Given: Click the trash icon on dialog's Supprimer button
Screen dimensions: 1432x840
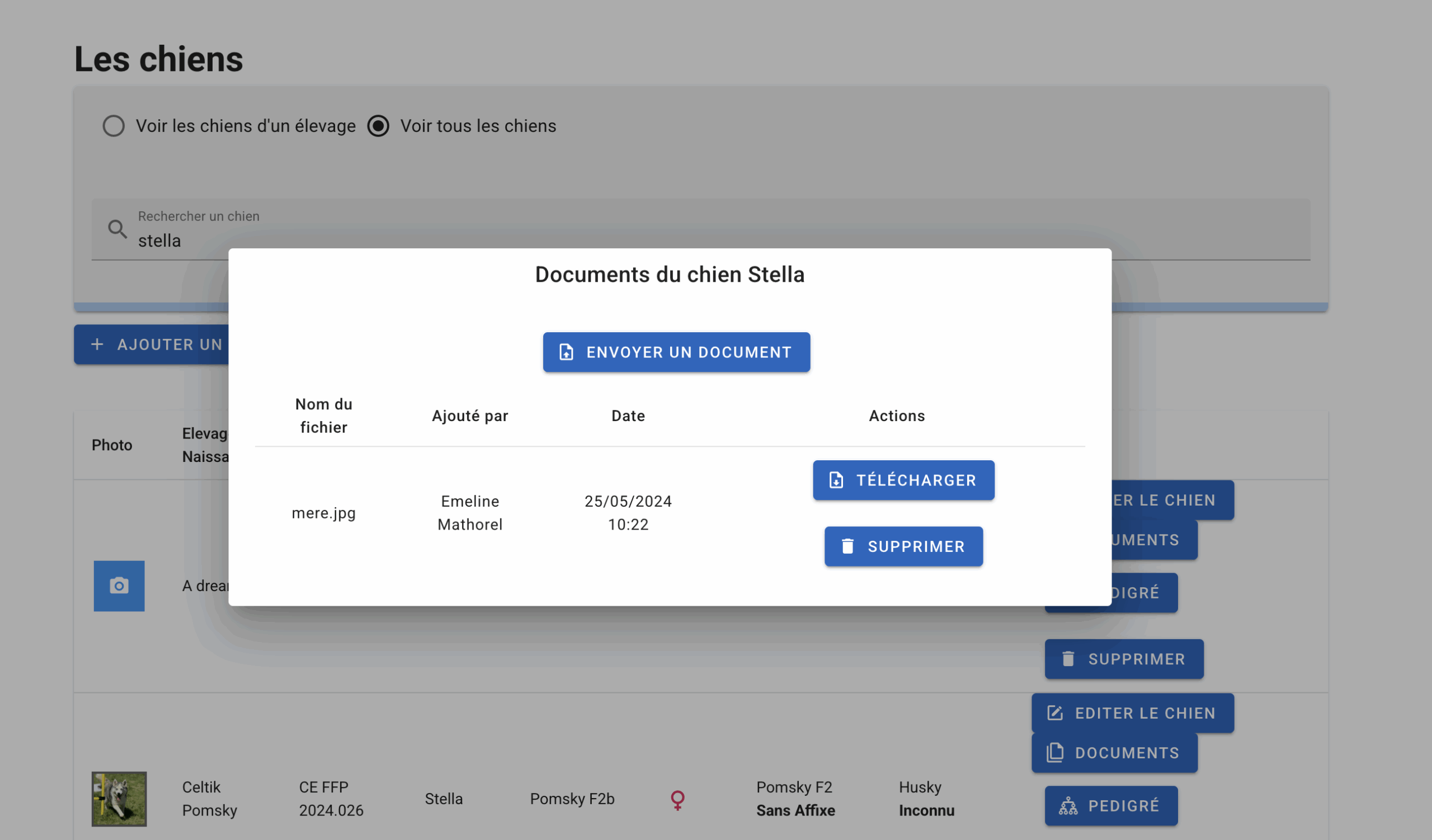Looking at the screenshot, I should [847, 546].
